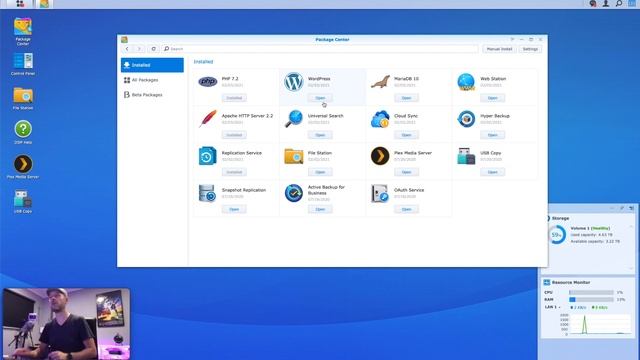The image size is (640, 360).
Task: Click File Station package icon in list
Action: point(293,156)
